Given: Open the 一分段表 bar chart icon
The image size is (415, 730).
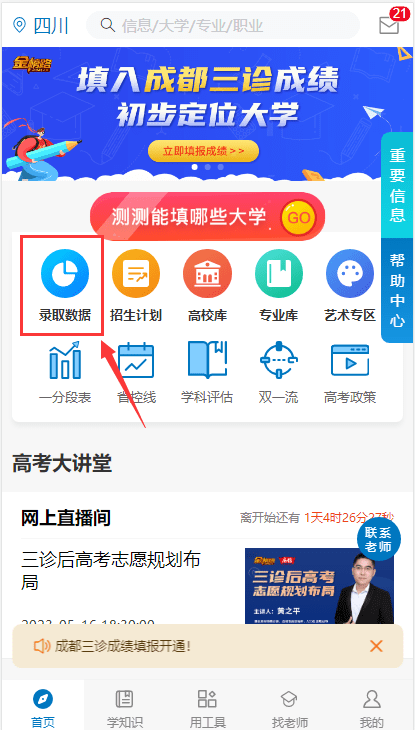Looking at the screenshot, I should [65, 360].
